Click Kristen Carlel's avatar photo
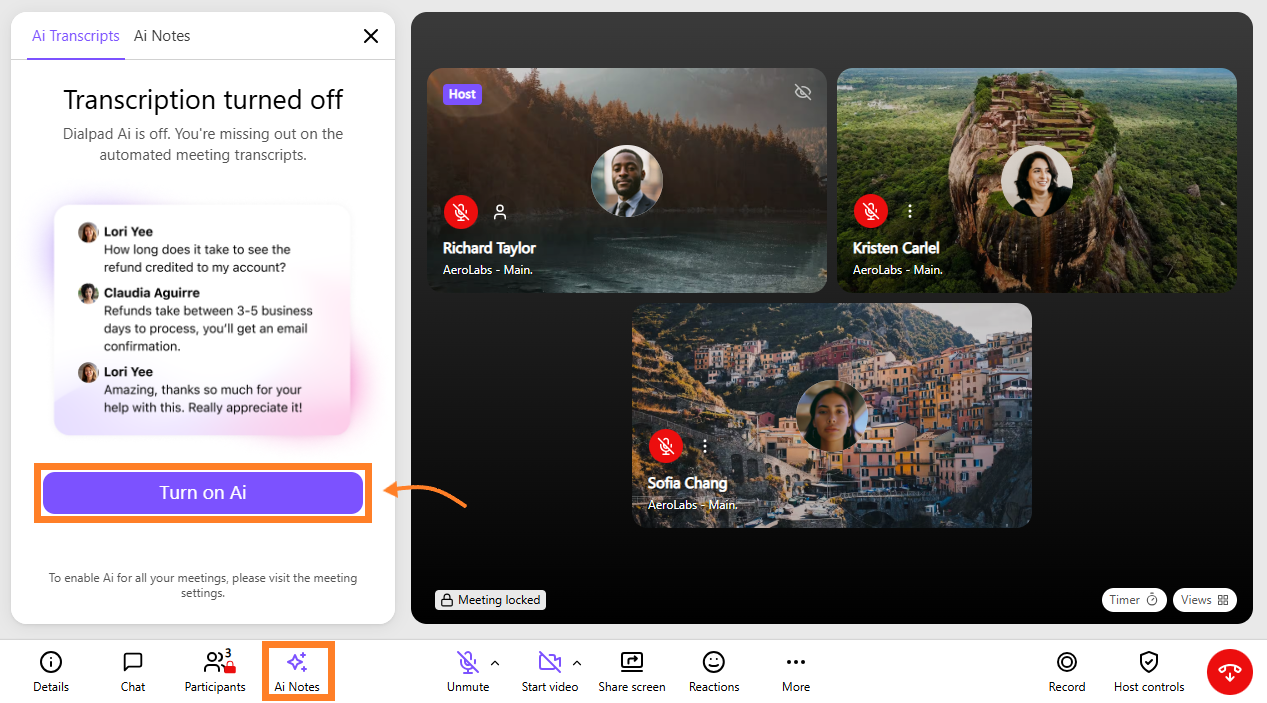Viewport: 1267px width, 703px height. click(1036, 181)
